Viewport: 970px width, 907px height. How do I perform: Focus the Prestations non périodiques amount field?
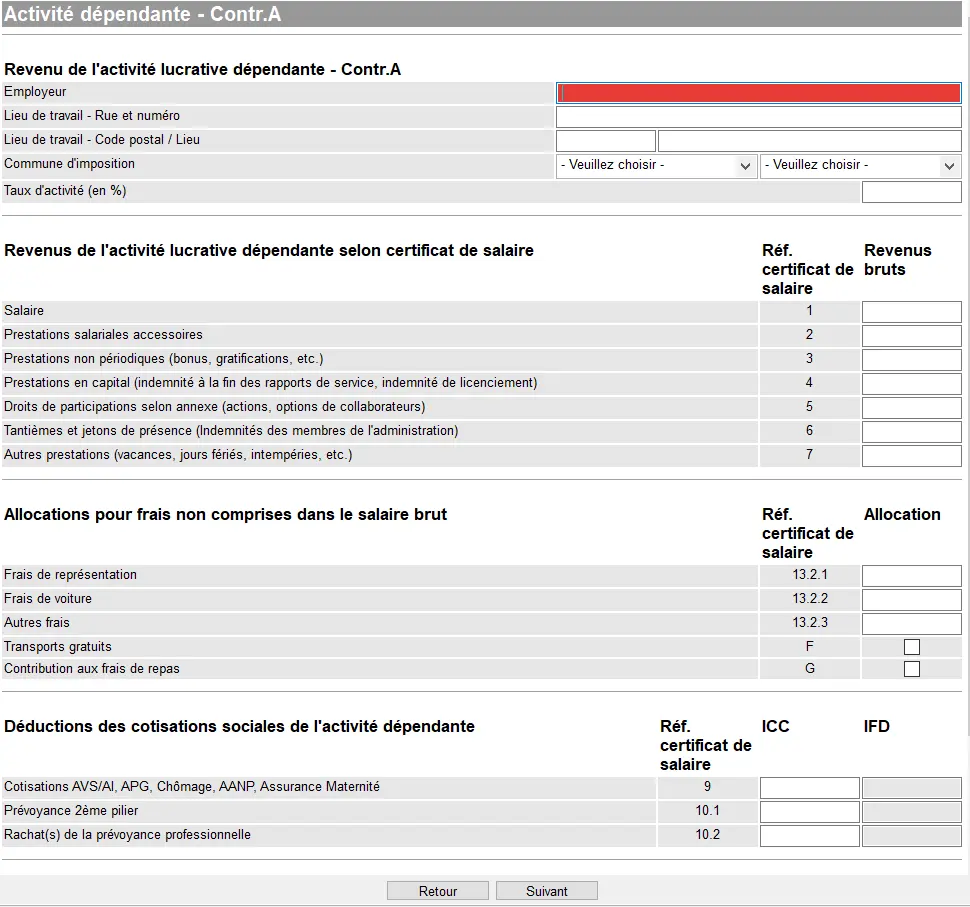911,360
